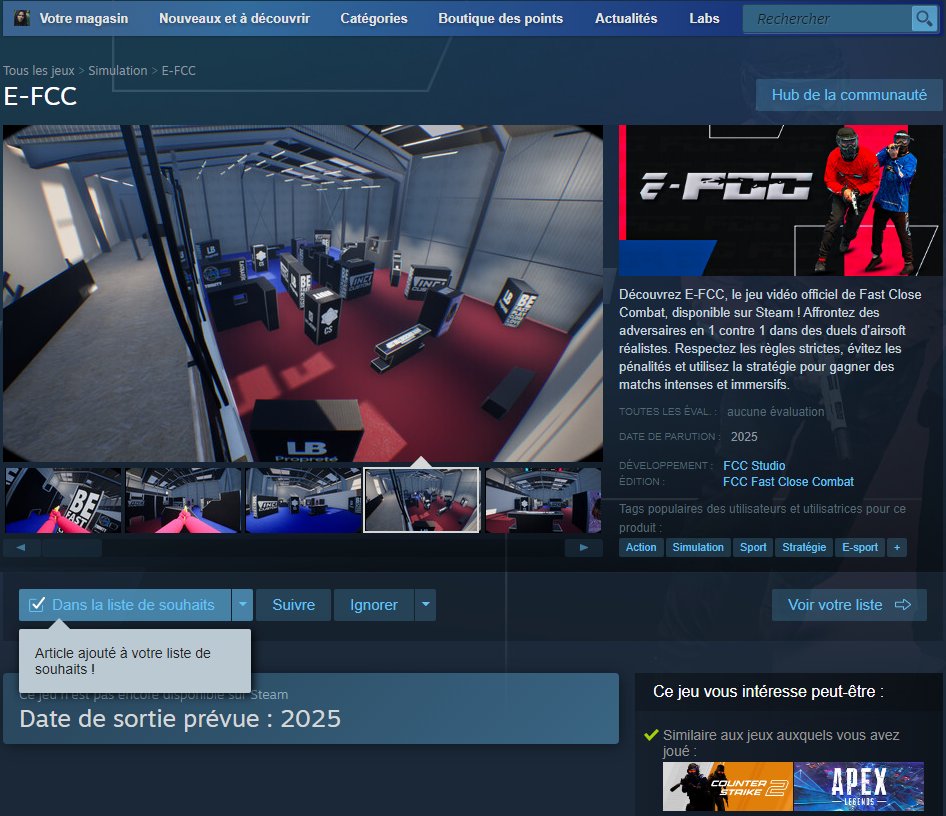
Task: Uncheck Dans la liste de souhaits
Action: tap(125, 605)
